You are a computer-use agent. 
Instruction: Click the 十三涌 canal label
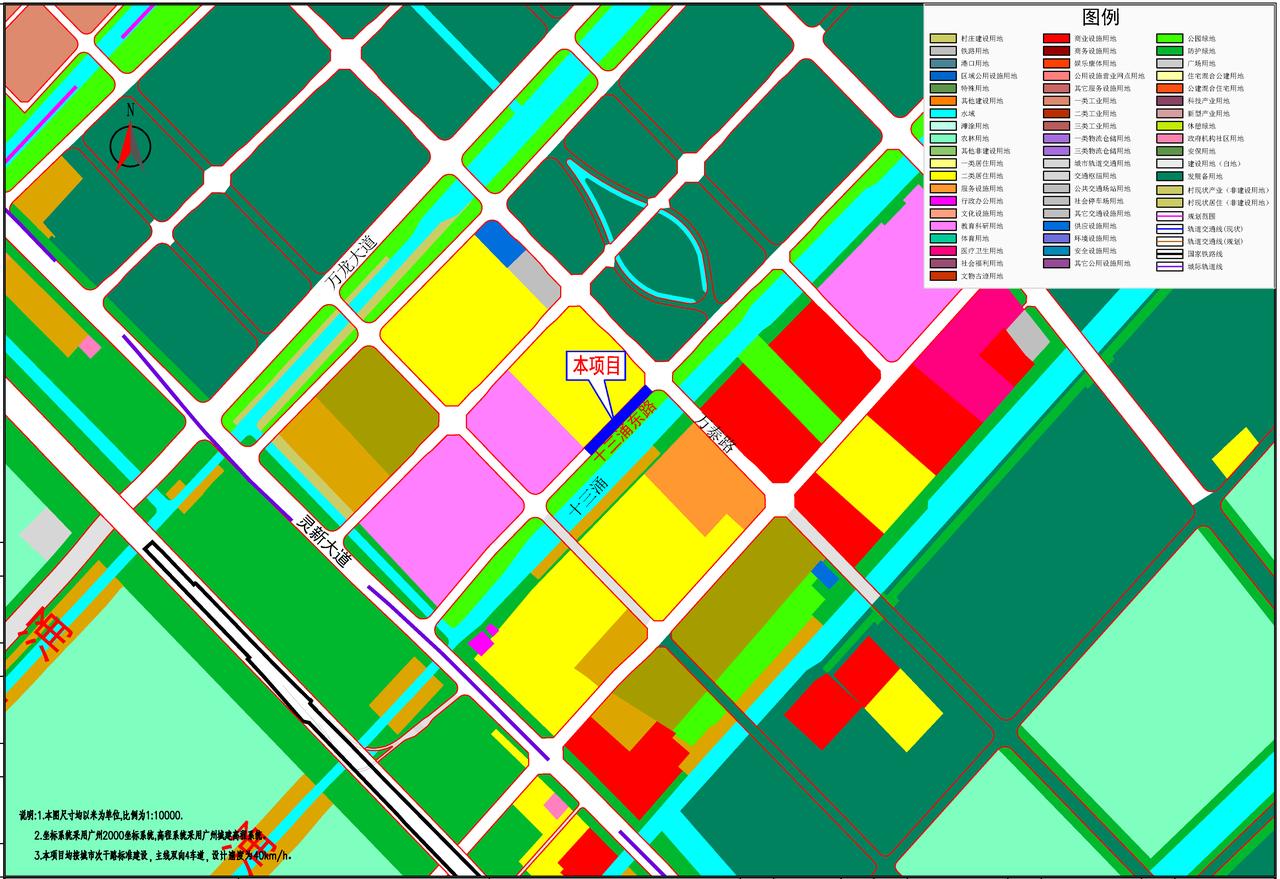click(588, 496)
